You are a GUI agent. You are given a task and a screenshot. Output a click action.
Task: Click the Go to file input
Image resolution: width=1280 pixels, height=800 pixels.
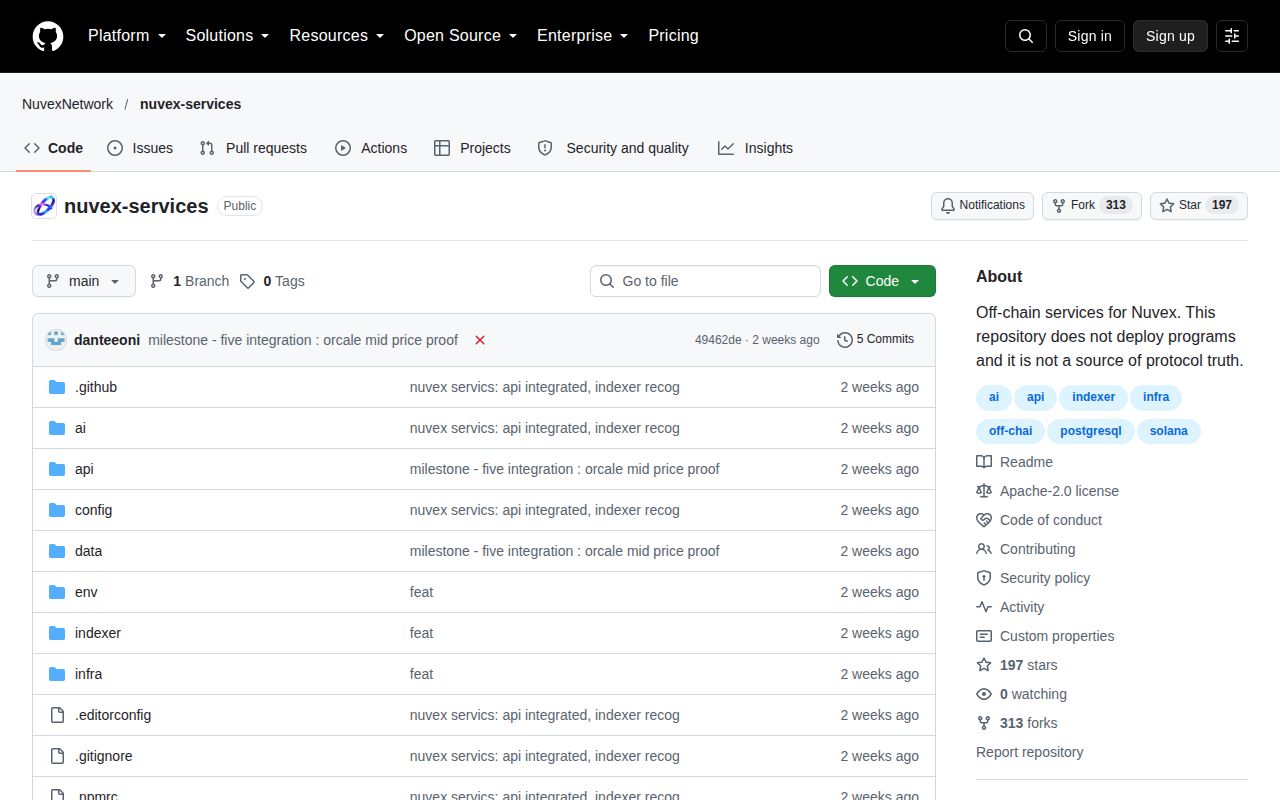(705, 281)
